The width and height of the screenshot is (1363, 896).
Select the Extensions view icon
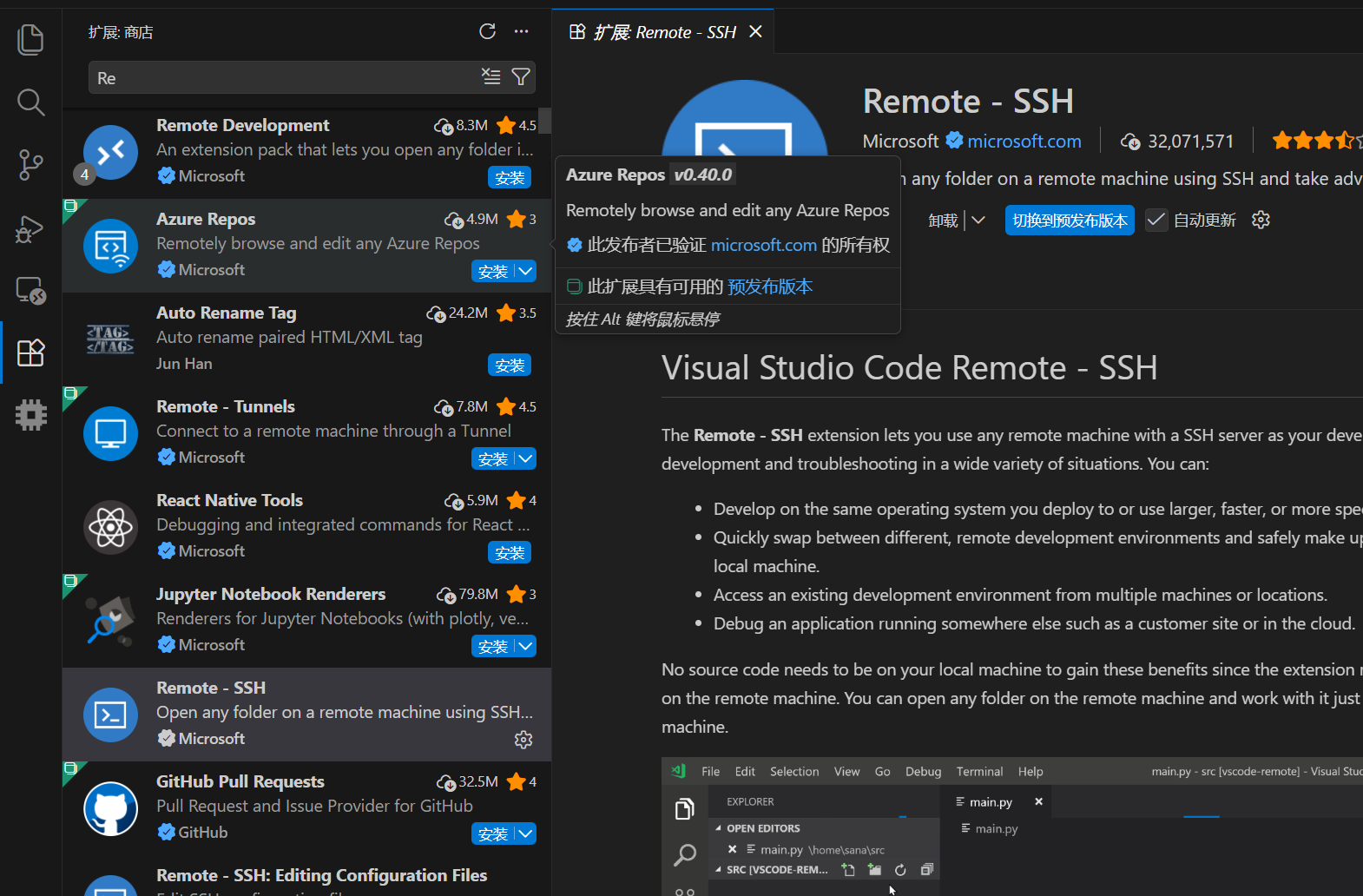coord(30,352)
